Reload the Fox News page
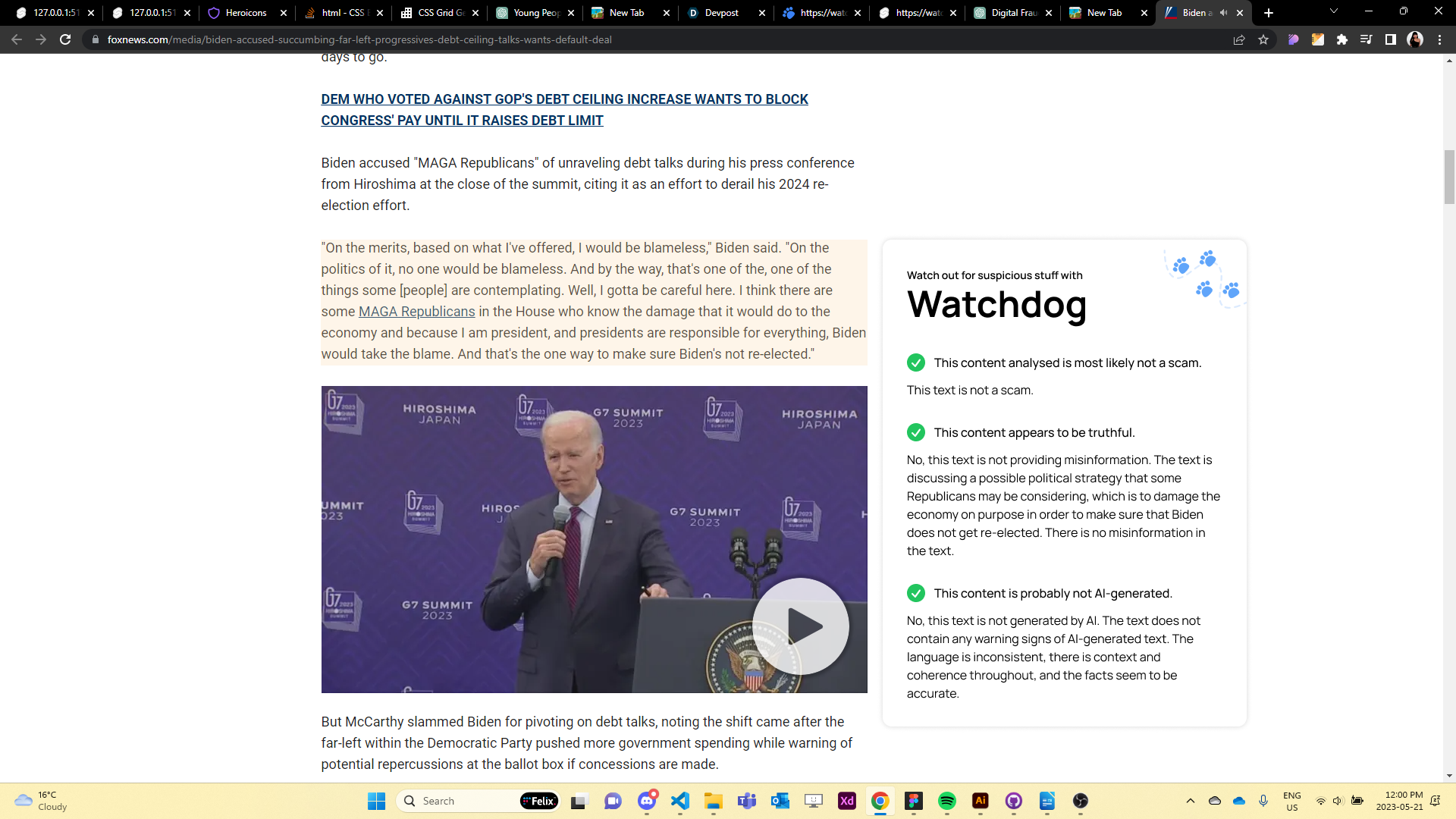 (65, 39)
